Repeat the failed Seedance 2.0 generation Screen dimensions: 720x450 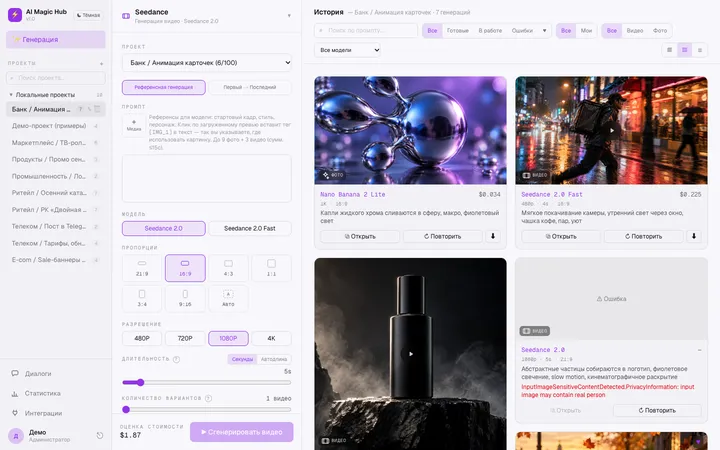tap(657, 410)
